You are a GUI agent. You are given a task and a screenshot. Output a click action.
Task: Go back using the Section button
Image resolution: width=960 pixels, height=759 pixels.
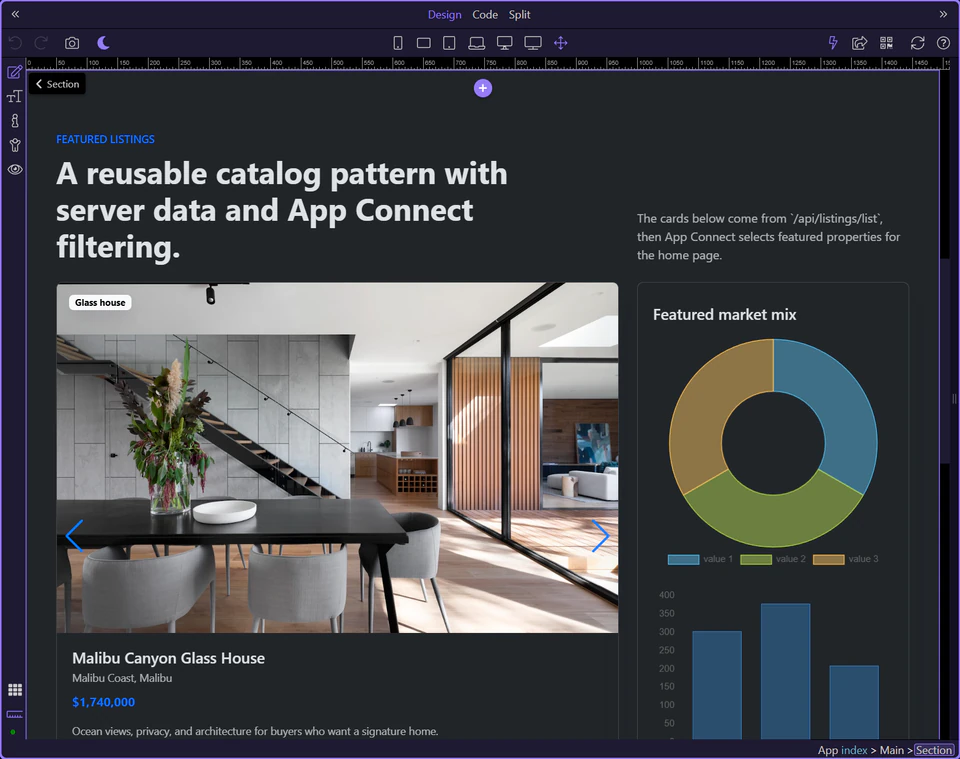[57, 84]
